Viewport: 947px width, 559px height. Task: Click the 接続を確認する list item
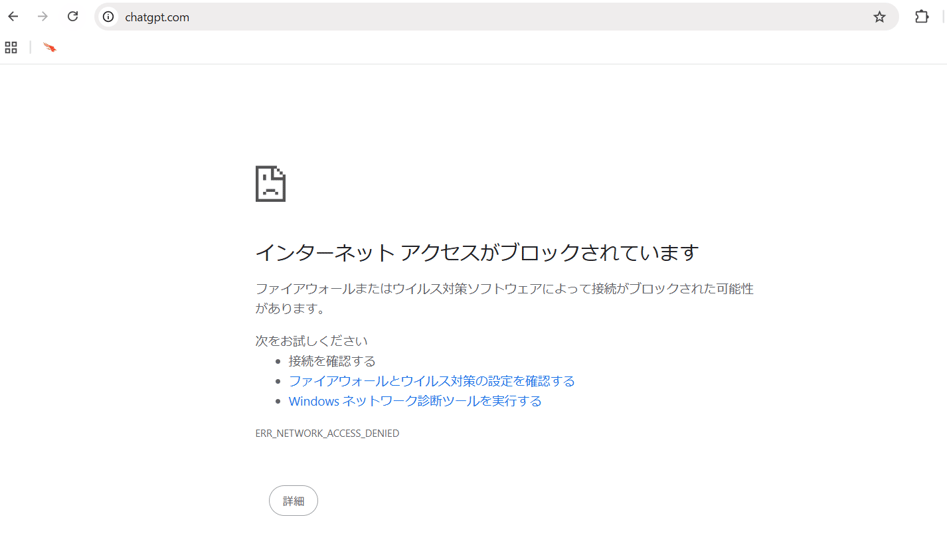coord(332,361)
